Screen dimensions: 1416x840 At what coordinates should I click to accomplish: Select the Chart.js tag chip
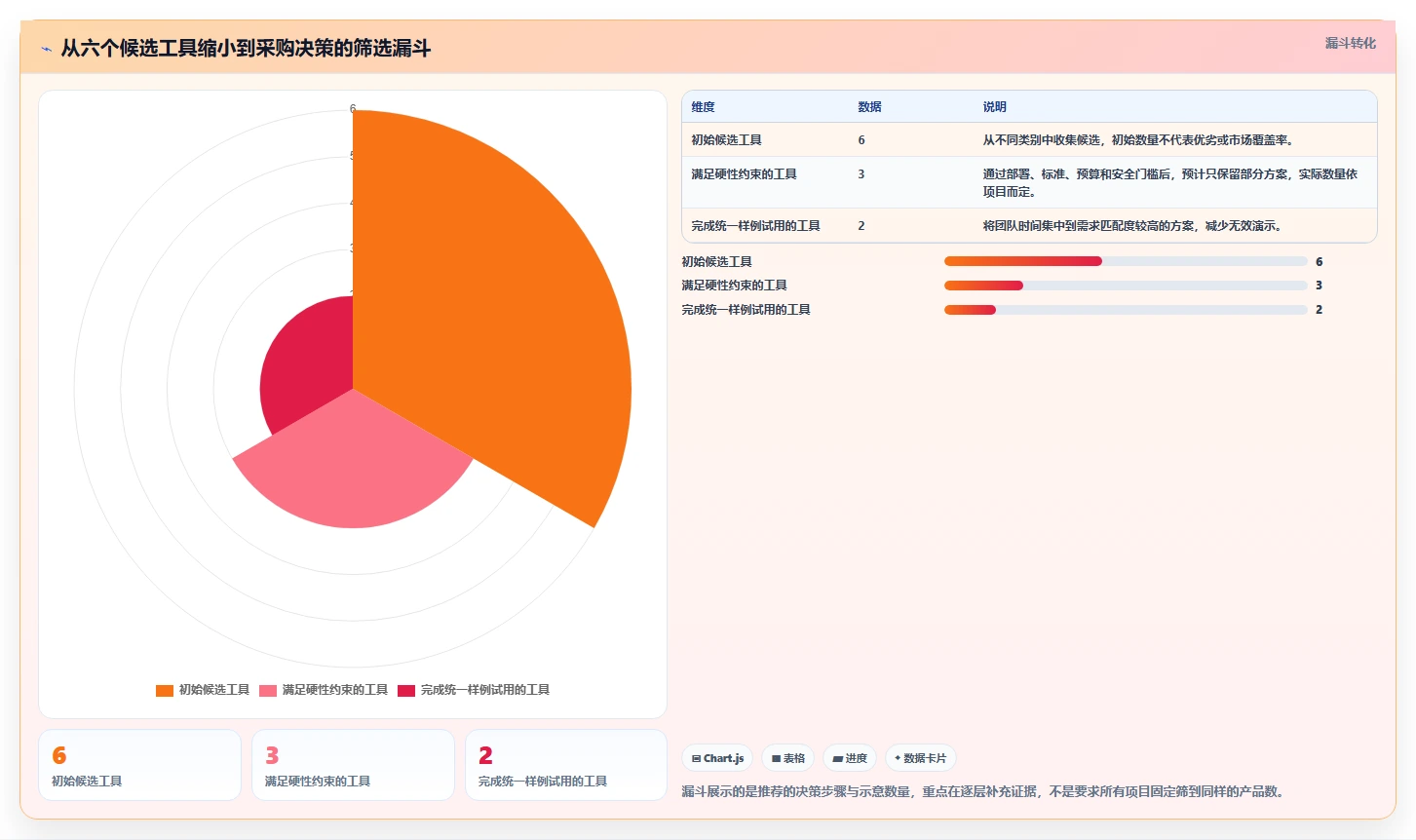pyautogui.click(x=717, y=758)
